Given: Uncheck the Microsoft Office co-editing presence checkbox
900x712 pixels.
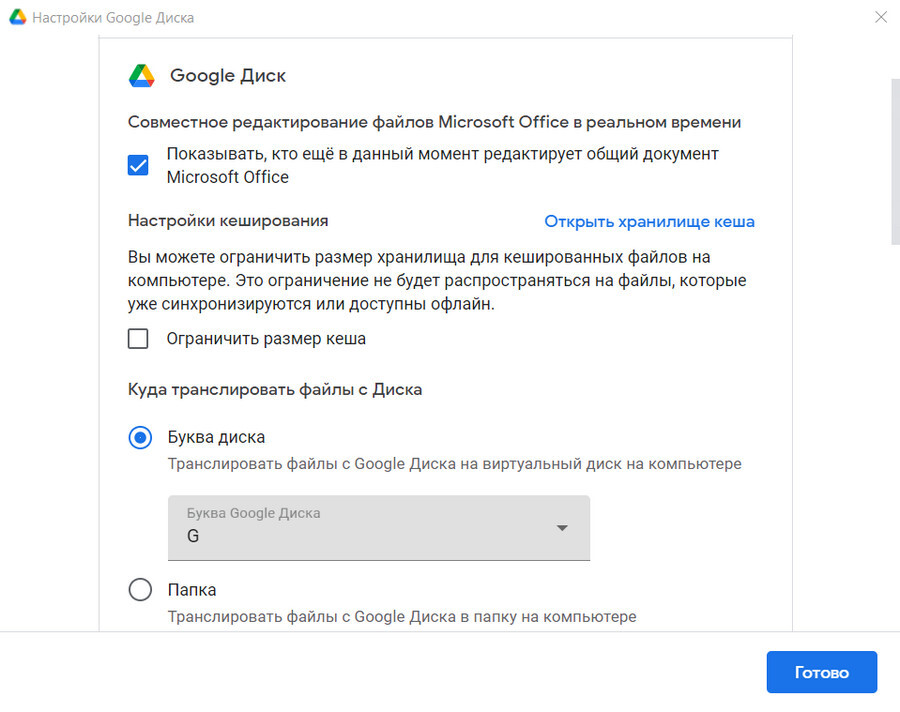Looking at the screenshot, I should (x=138, y=165).
